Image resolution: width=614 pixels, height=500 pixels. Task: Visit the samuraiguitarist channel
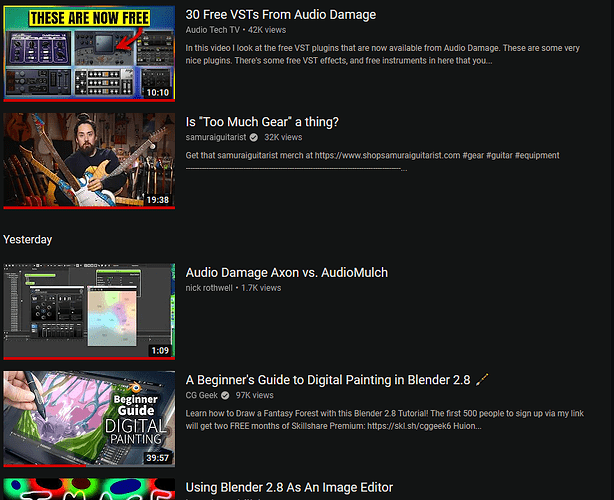click(216, 137)
